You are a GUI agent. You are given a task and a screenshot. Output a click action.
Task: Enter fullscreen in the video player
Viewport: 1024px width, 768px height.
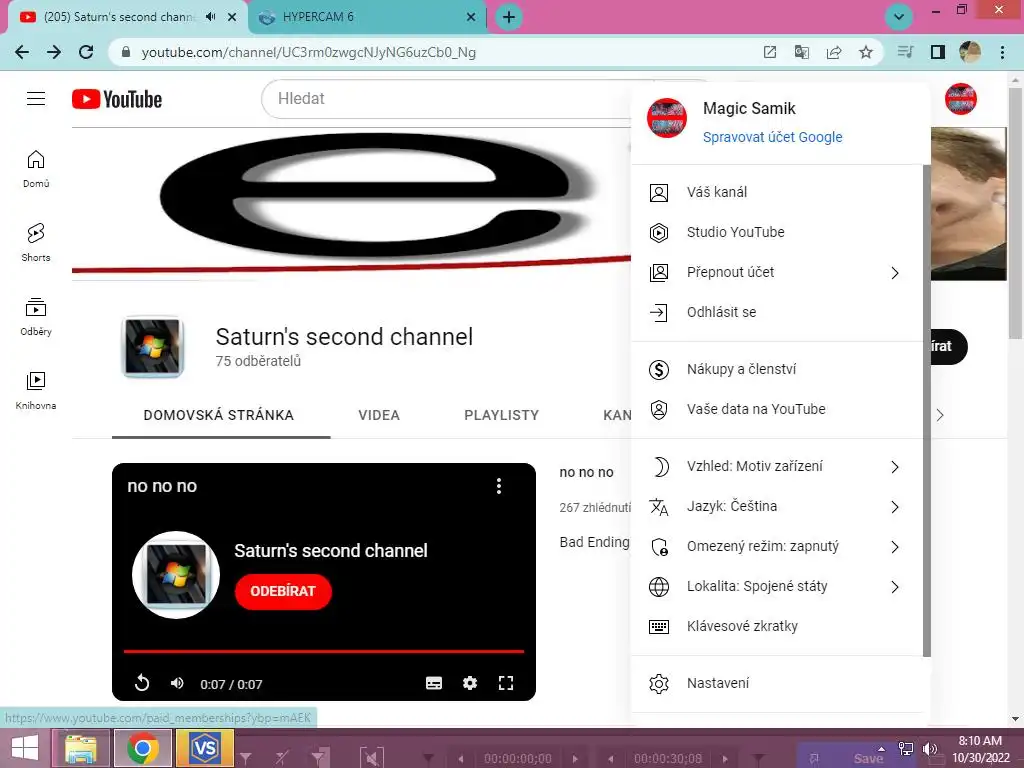click(505, 683)
